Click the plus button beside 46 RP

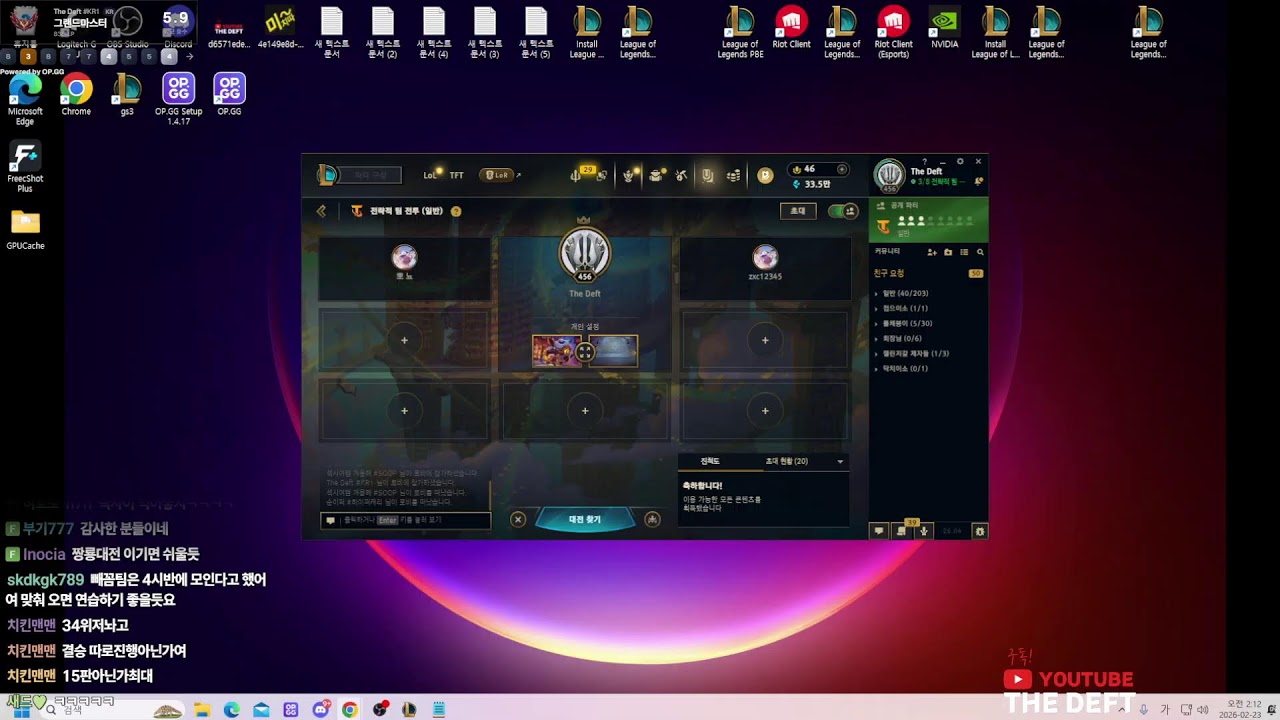(x=842, y=169)
